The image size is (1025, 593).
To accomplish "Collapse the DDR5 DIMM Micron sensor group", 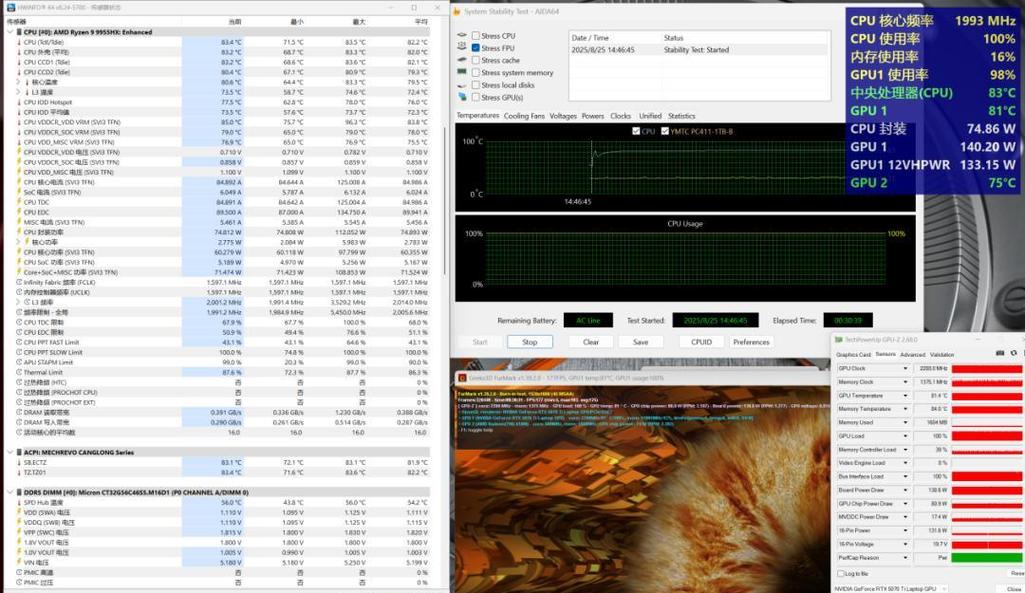I will coord(10,492).
